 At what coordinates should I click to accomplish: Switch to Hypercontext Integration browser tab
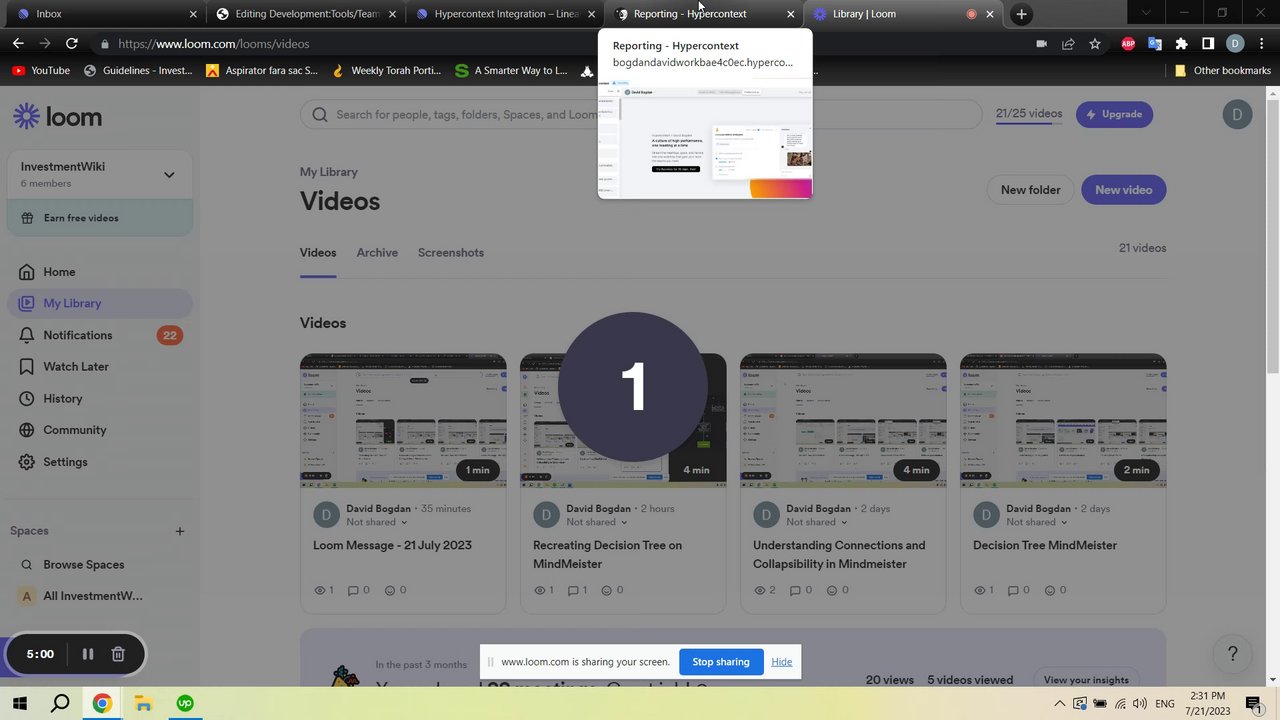point(505,14)
